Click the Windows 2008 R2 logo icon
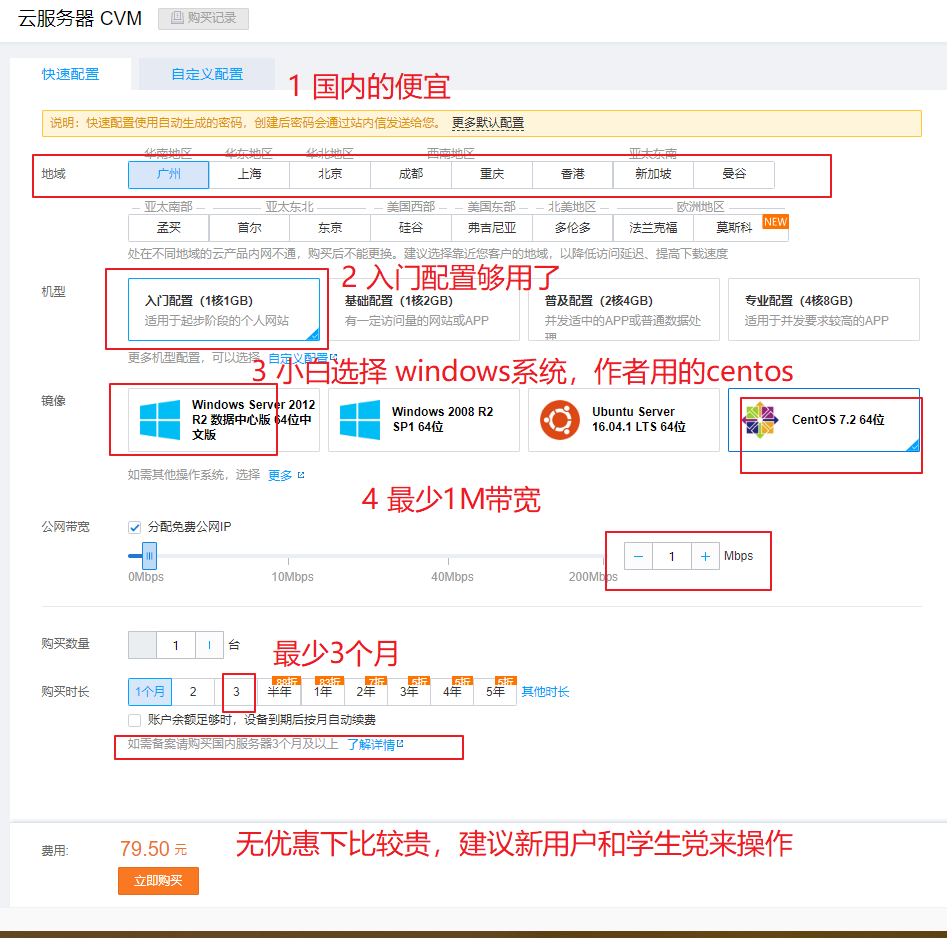 (360, 420)
